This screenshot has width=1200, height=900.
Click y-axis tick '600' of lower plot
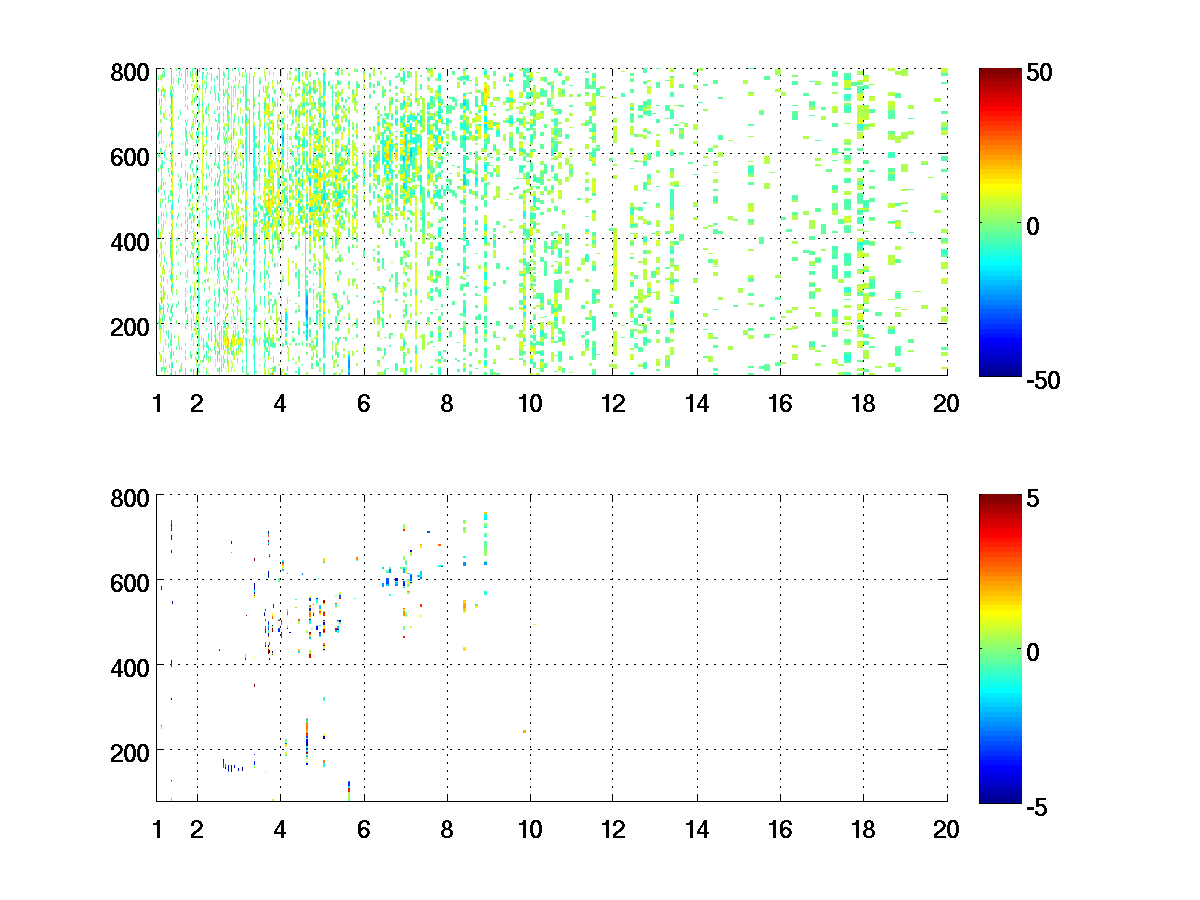[131, 581]
